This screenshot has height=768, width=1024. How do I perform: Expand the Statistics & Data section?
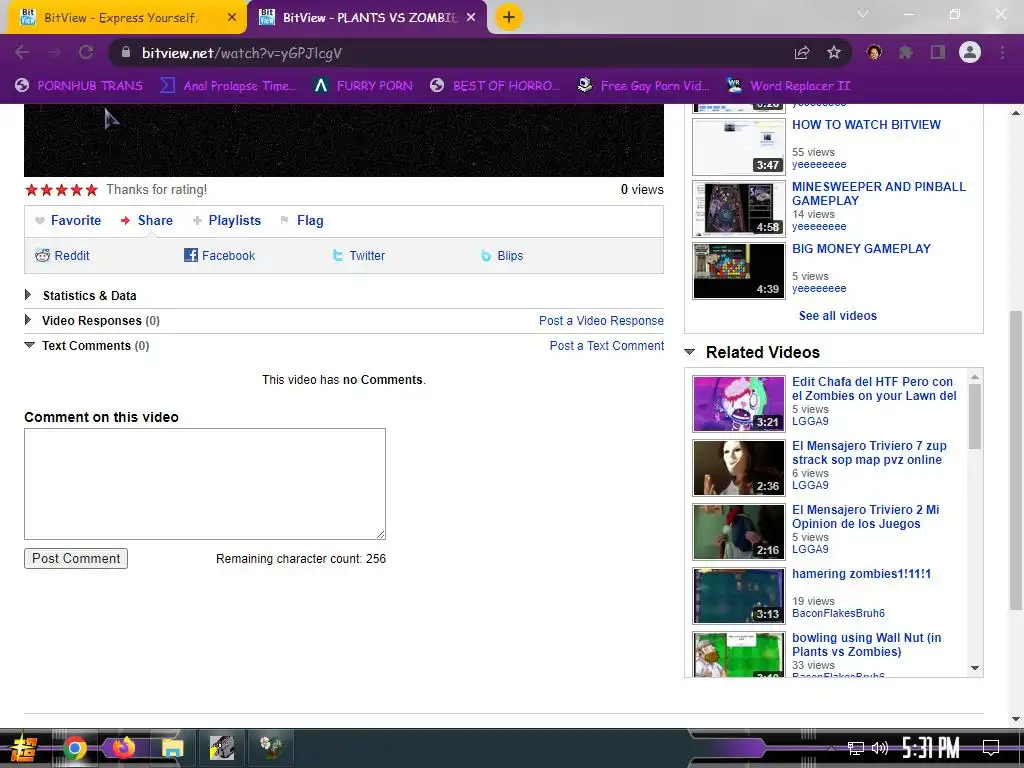[28, 295]
